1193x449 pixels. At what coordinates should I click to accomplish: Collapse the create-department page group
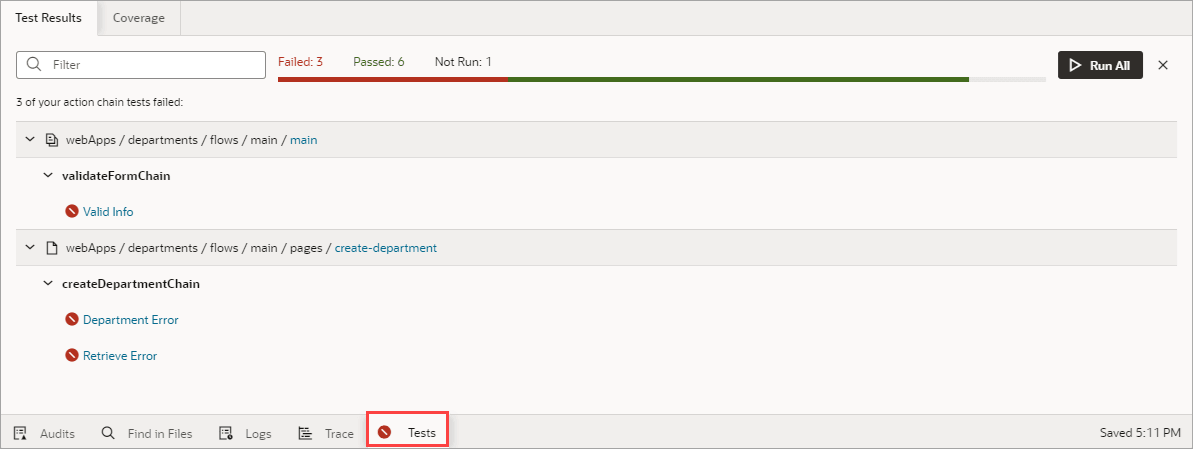pos(30,248)
